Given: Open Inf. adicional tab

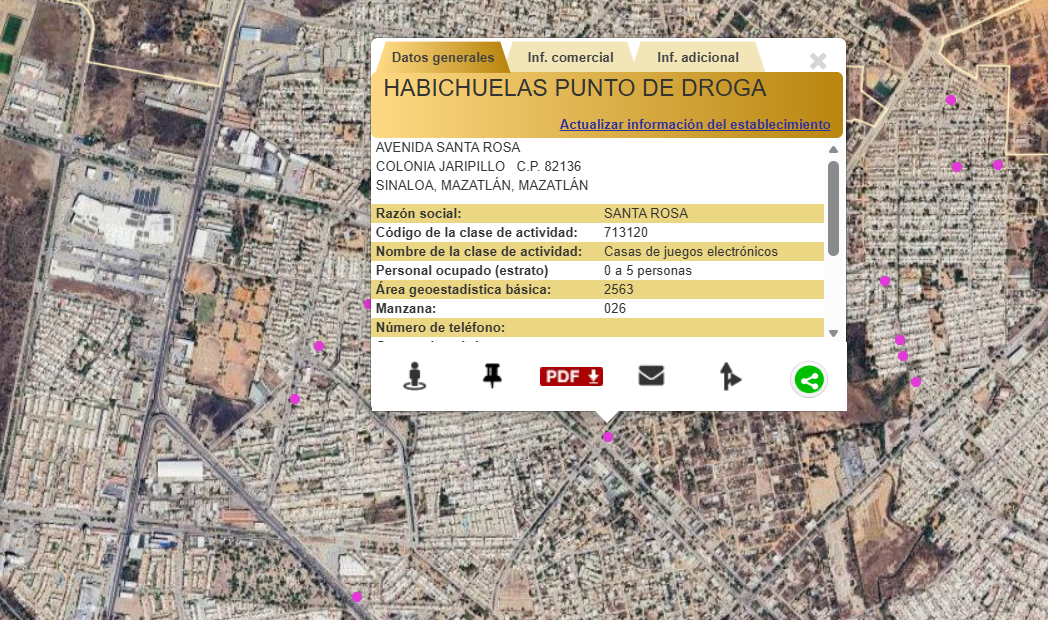Looking at the screenshot, I should [698, 57].
